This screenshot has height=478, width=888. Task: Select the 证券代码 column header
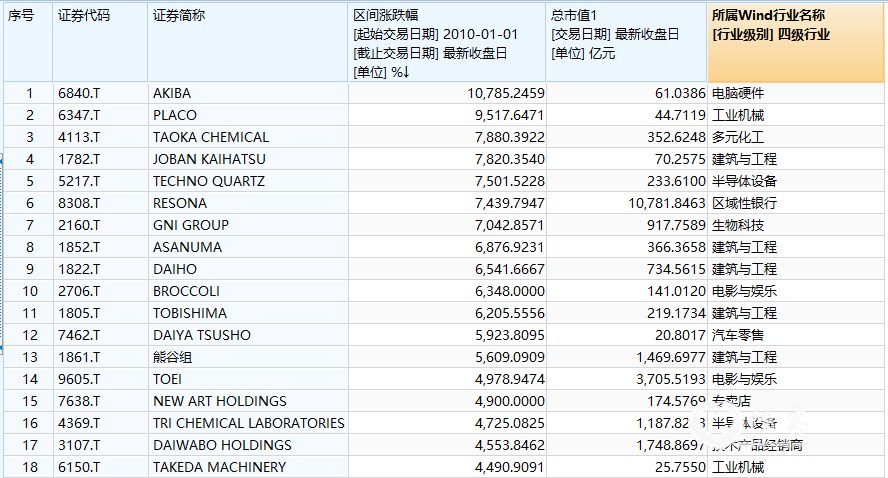[100, 43]
